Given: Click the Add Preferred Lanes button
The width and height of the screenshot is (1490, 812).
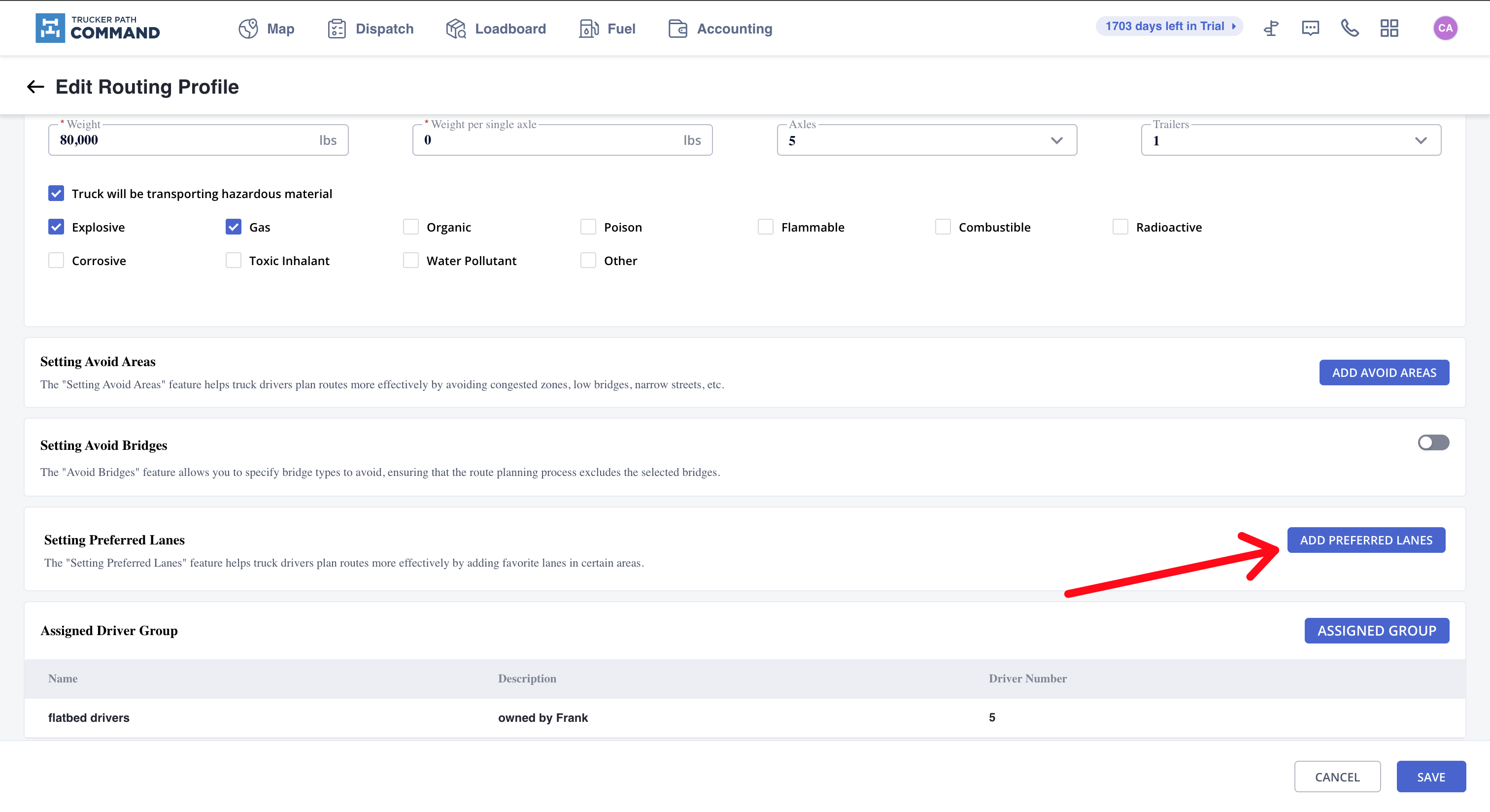Looking at the screenshot, I should tap(1366, 540).
